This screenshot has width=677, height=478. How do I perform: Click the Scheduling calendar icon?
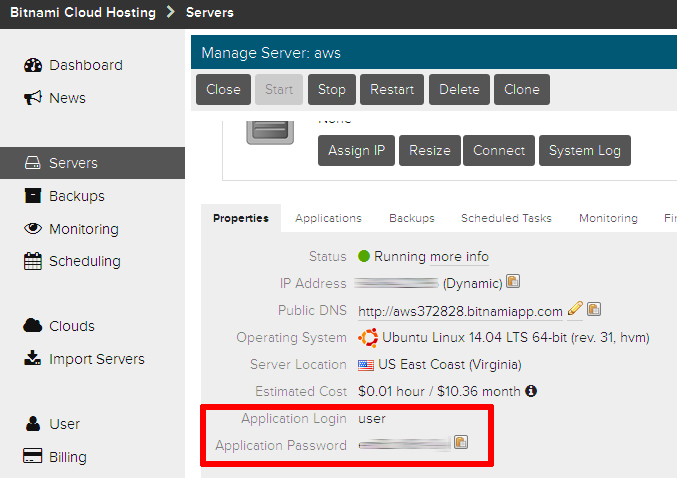(x=33, y=261)
